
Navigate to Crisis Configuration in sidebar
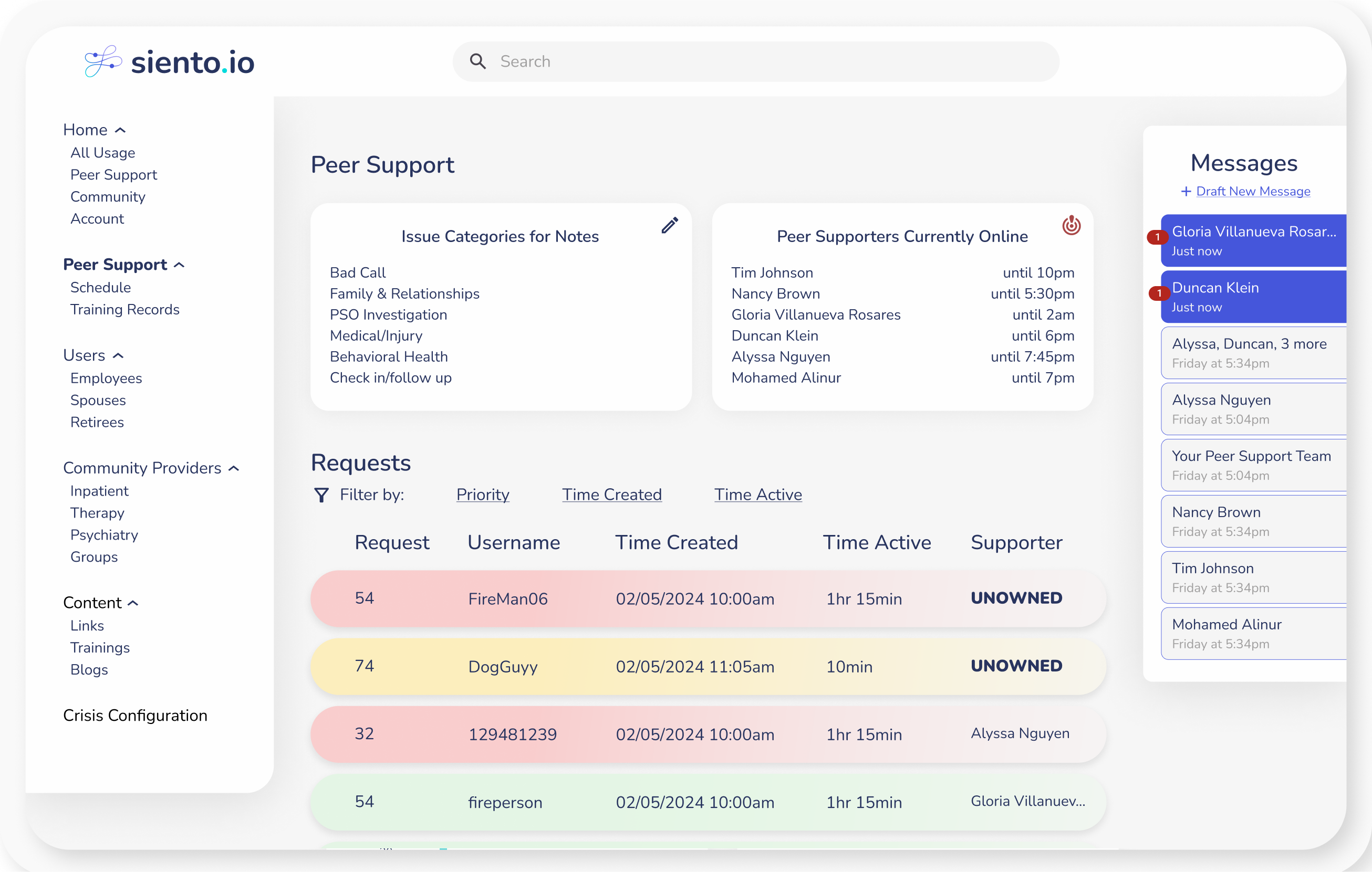[x=134, y=715]
